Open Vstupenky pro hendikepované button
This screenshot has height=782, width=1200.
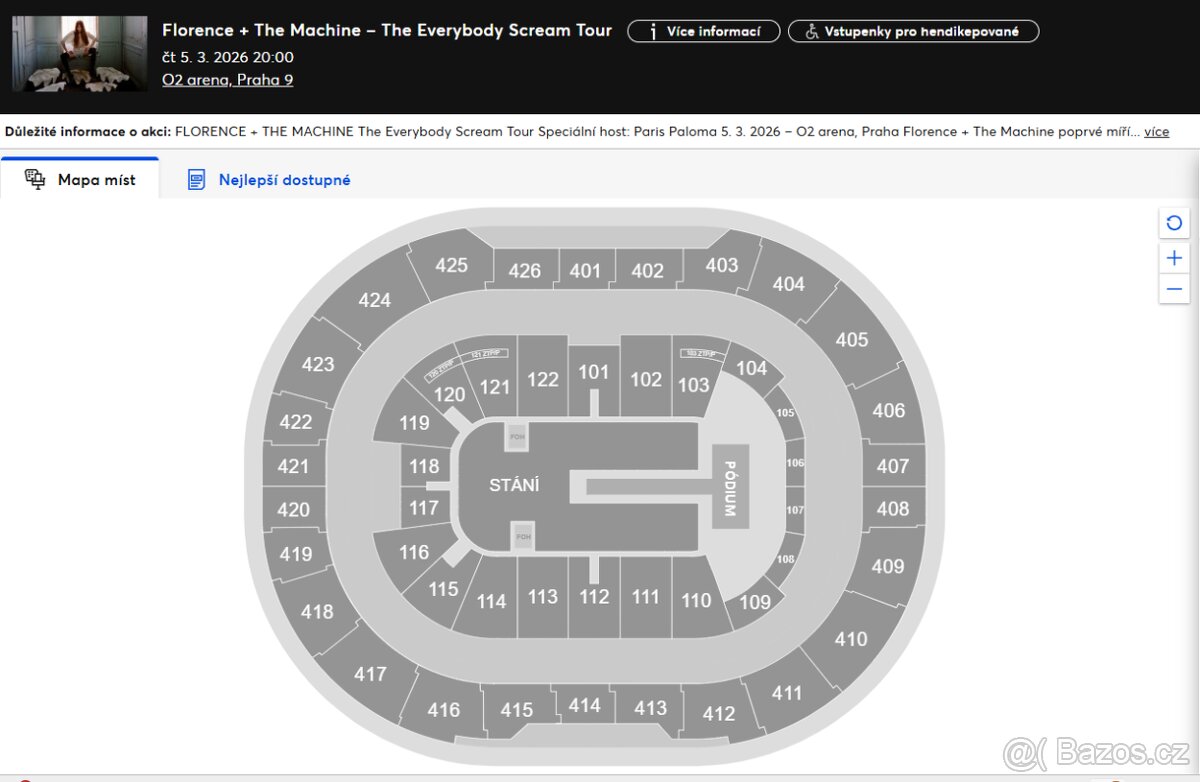pyautogui.click(x=913, y=31)
